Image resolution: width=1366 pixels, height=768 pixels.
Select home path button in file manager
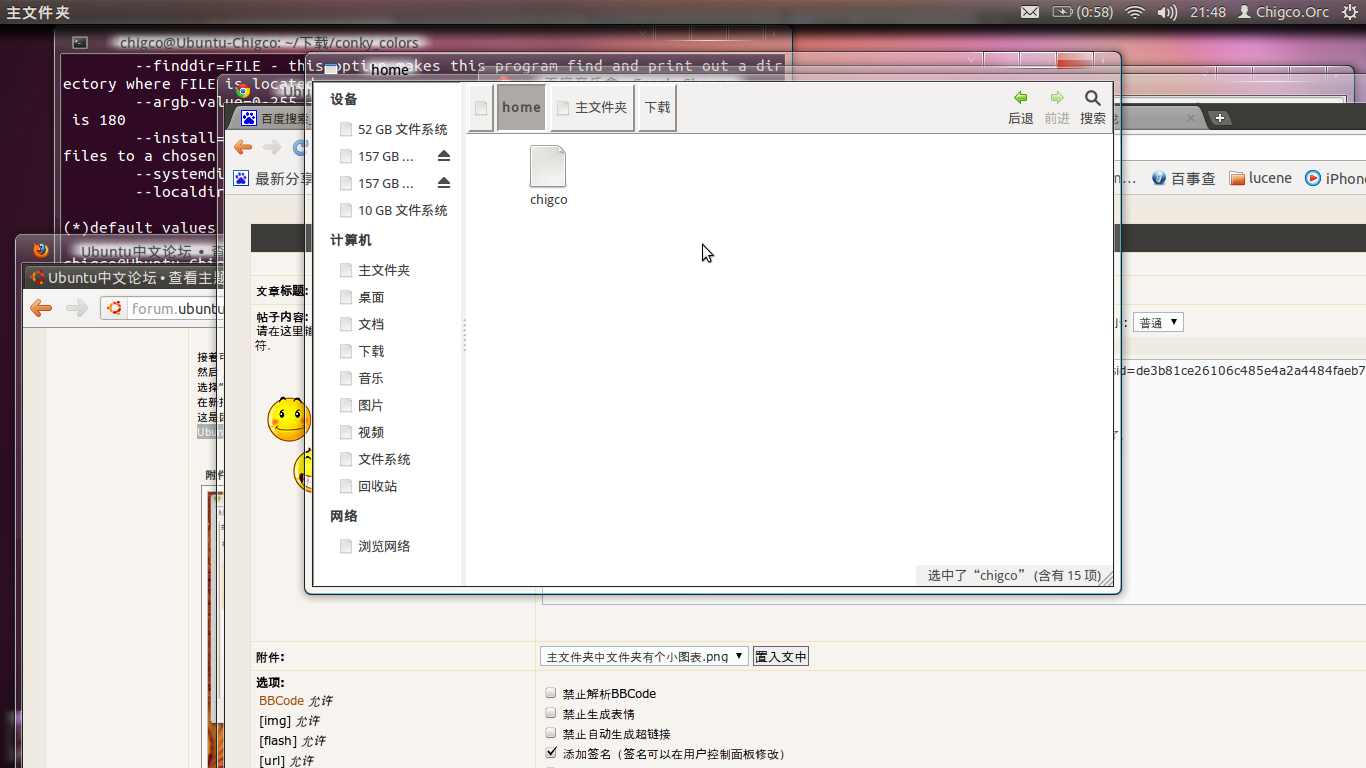521,108
